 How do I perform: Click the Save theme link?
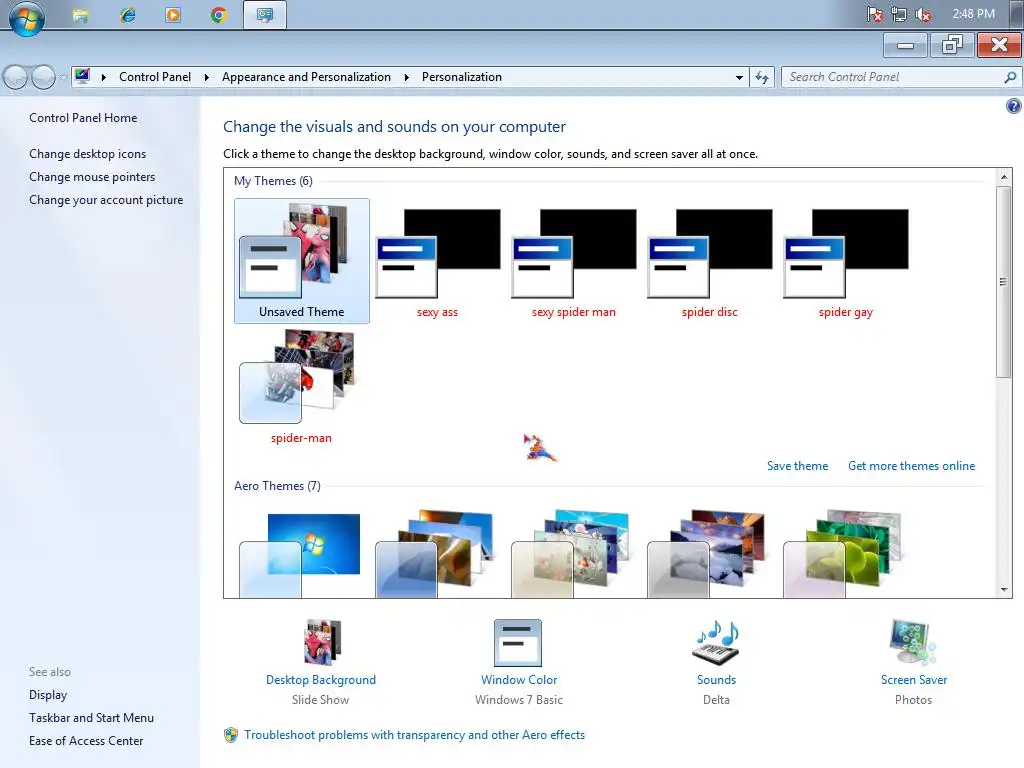797,466
